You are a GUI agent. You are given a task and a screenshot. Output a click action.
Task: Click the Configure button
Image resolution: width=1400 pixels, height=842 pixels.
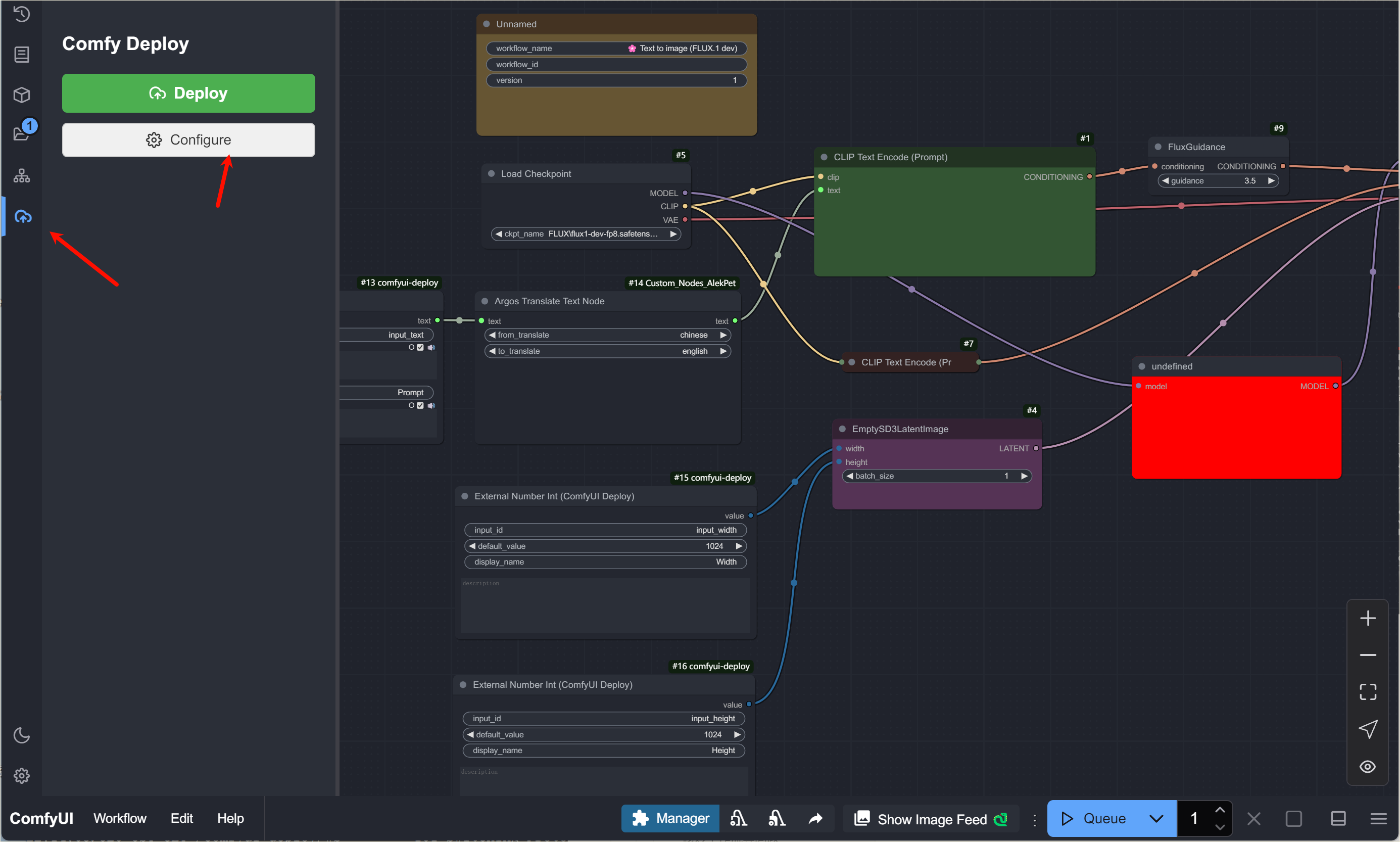[188, 139]
